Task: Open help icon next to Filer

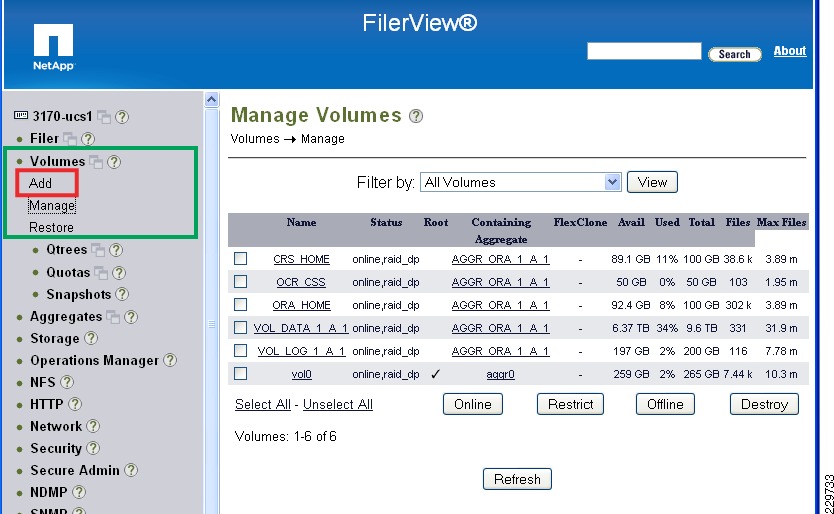Action: pos(88,139)
